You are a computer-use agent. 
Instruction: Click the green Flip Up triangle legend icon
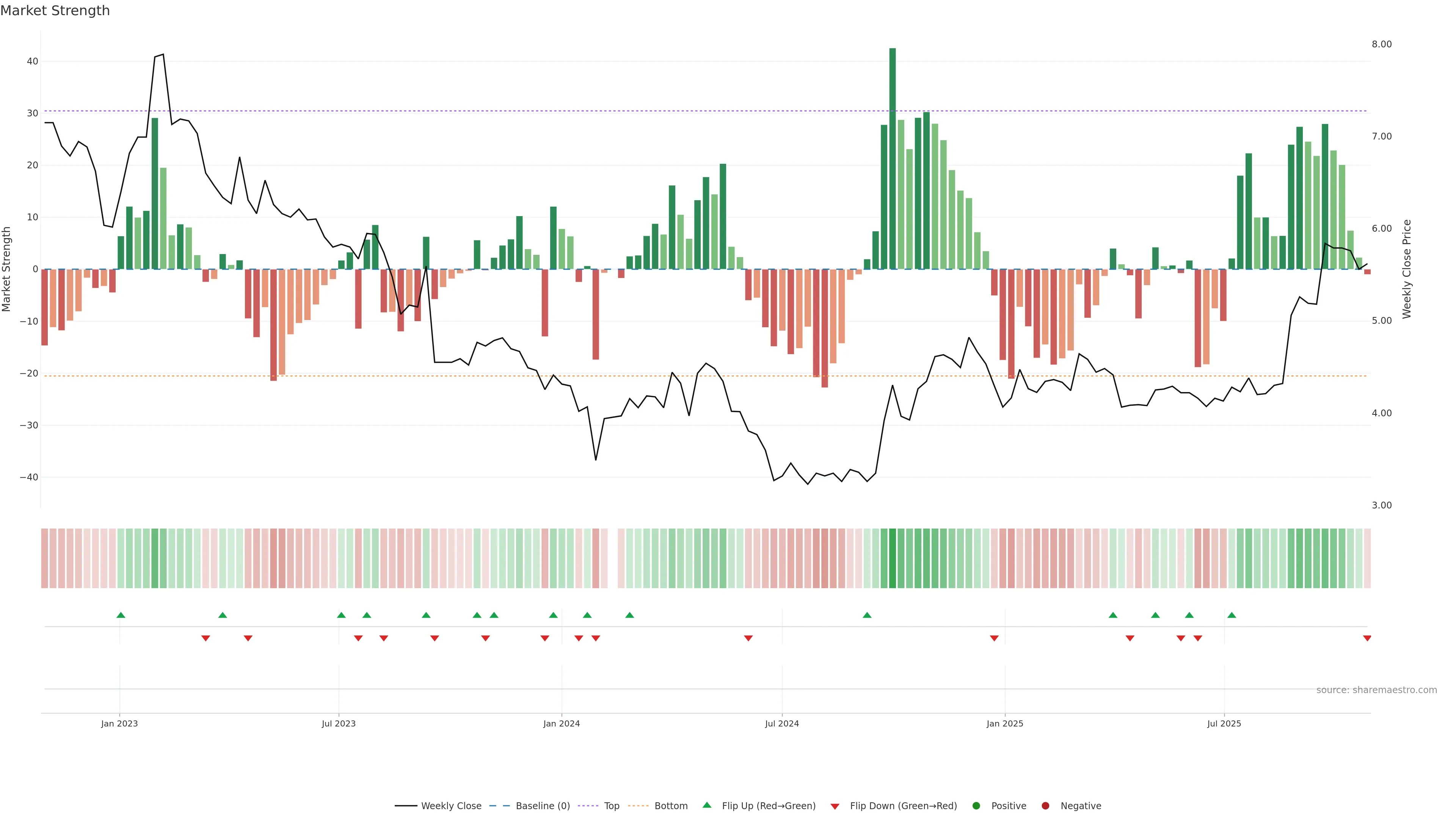click(706, 805)
